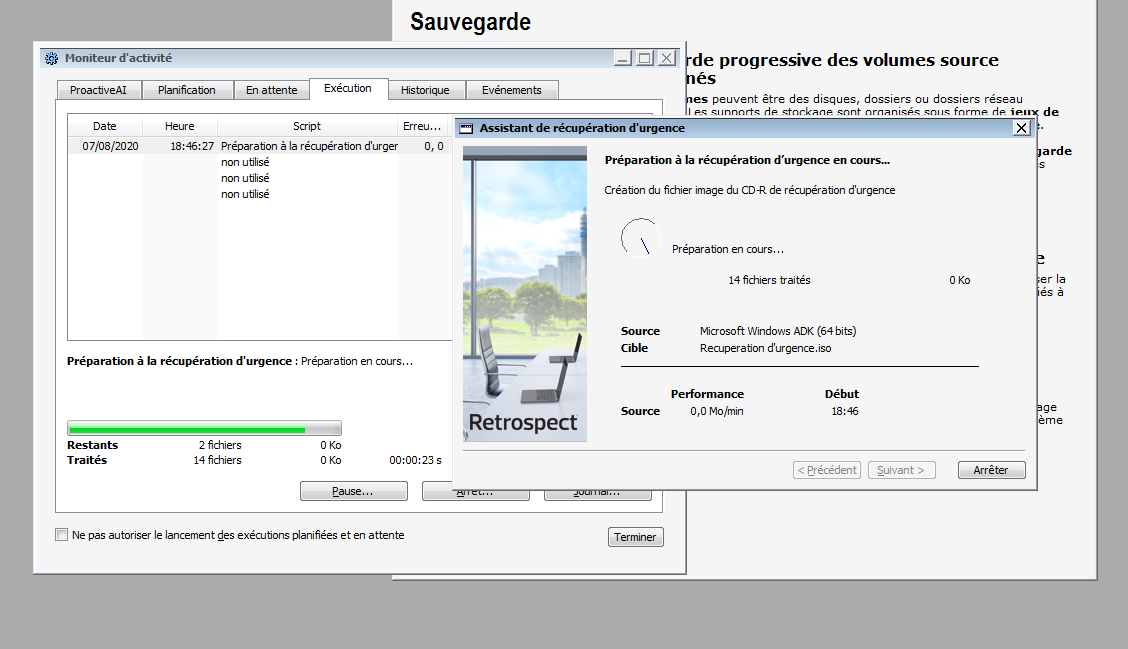Select the En attente tab

click(272, 90)
